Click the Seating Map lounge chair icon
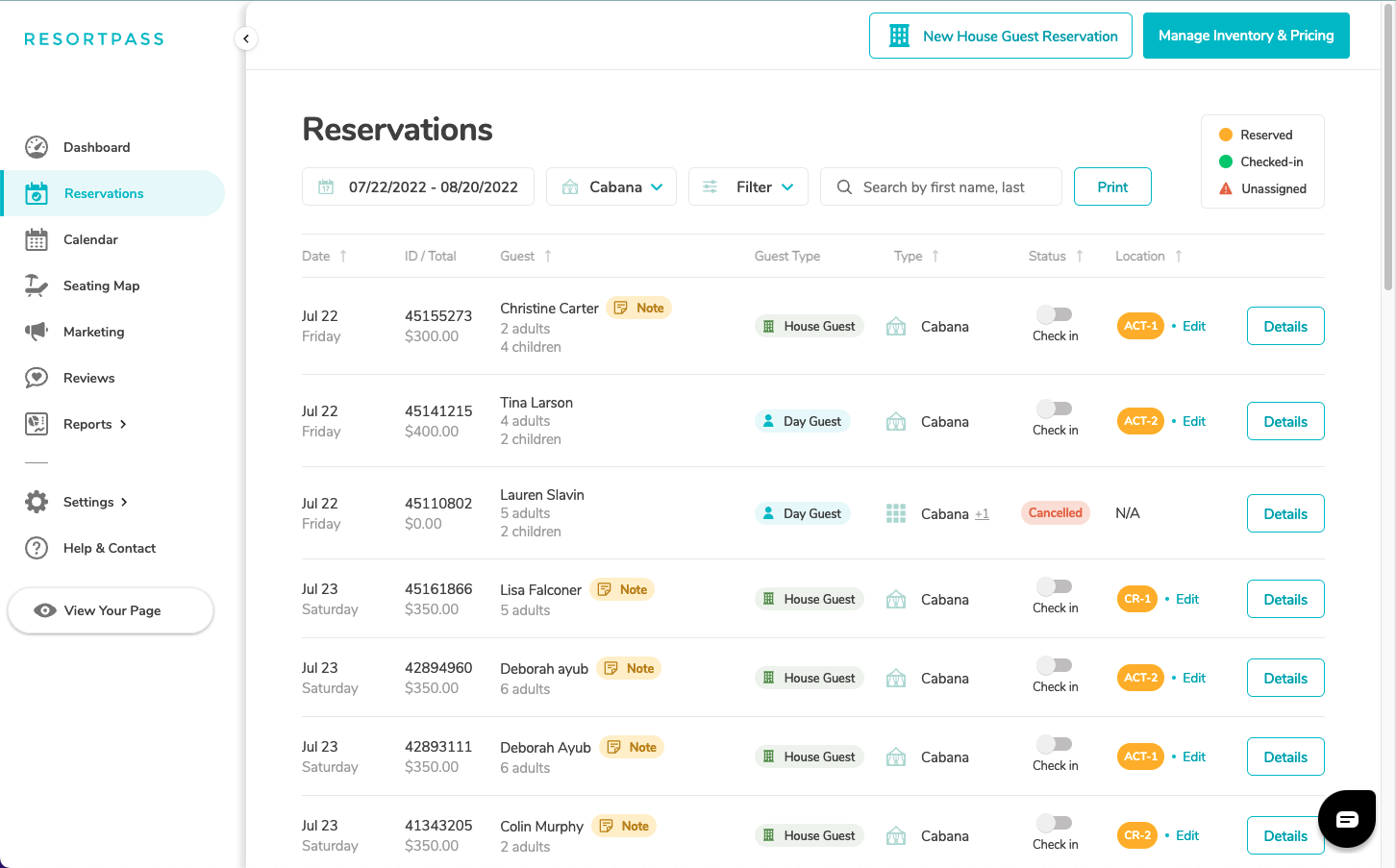 click(37, 285)
